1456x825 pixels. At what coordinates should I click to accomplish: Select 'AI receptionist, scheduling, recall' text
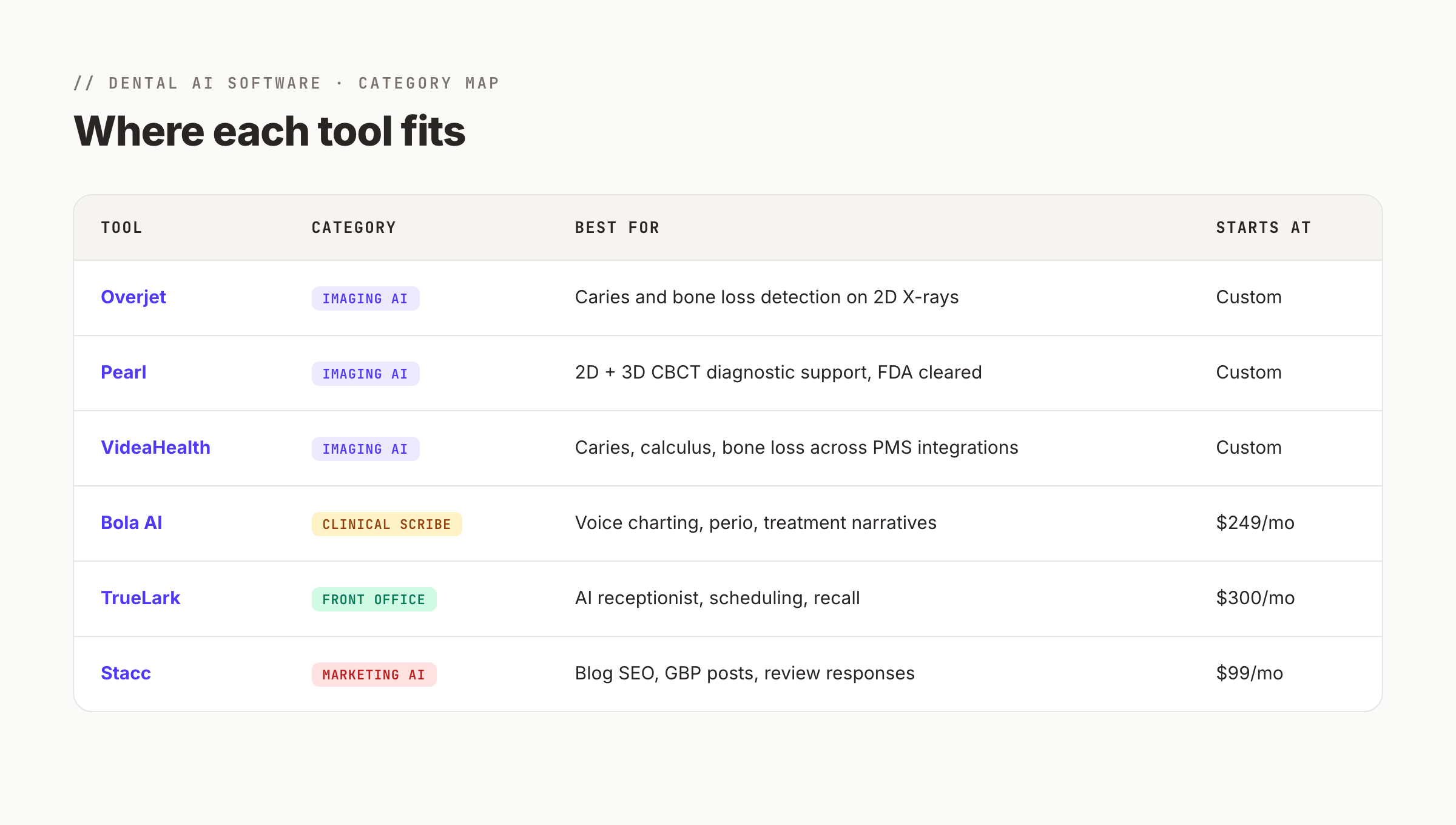pyautogui.click(x=718, y=598)
